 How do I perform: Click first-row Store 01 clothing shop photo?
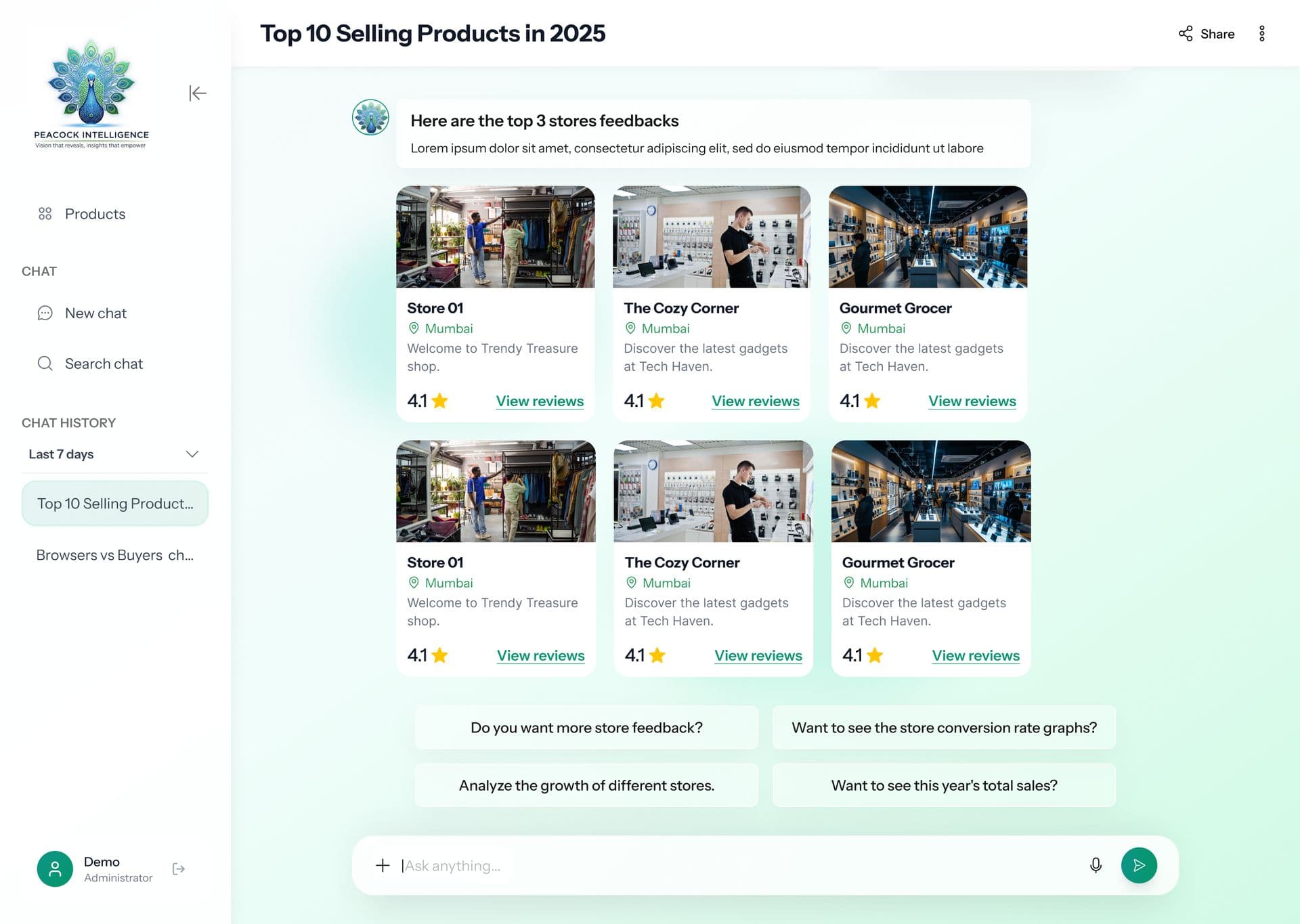click(496, 237)
